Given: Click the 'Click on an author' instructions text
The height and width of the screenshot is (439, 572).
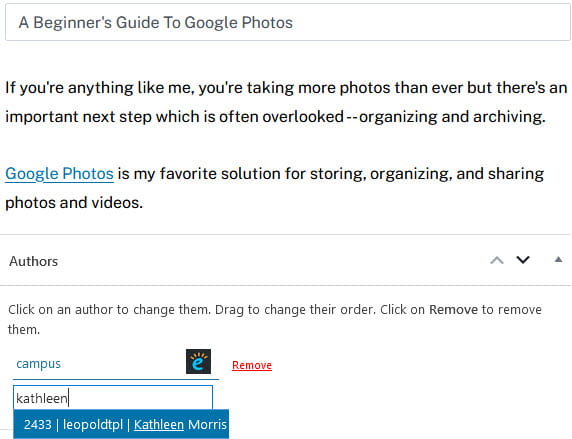Looking at the screenshot, I should [275, 319].
